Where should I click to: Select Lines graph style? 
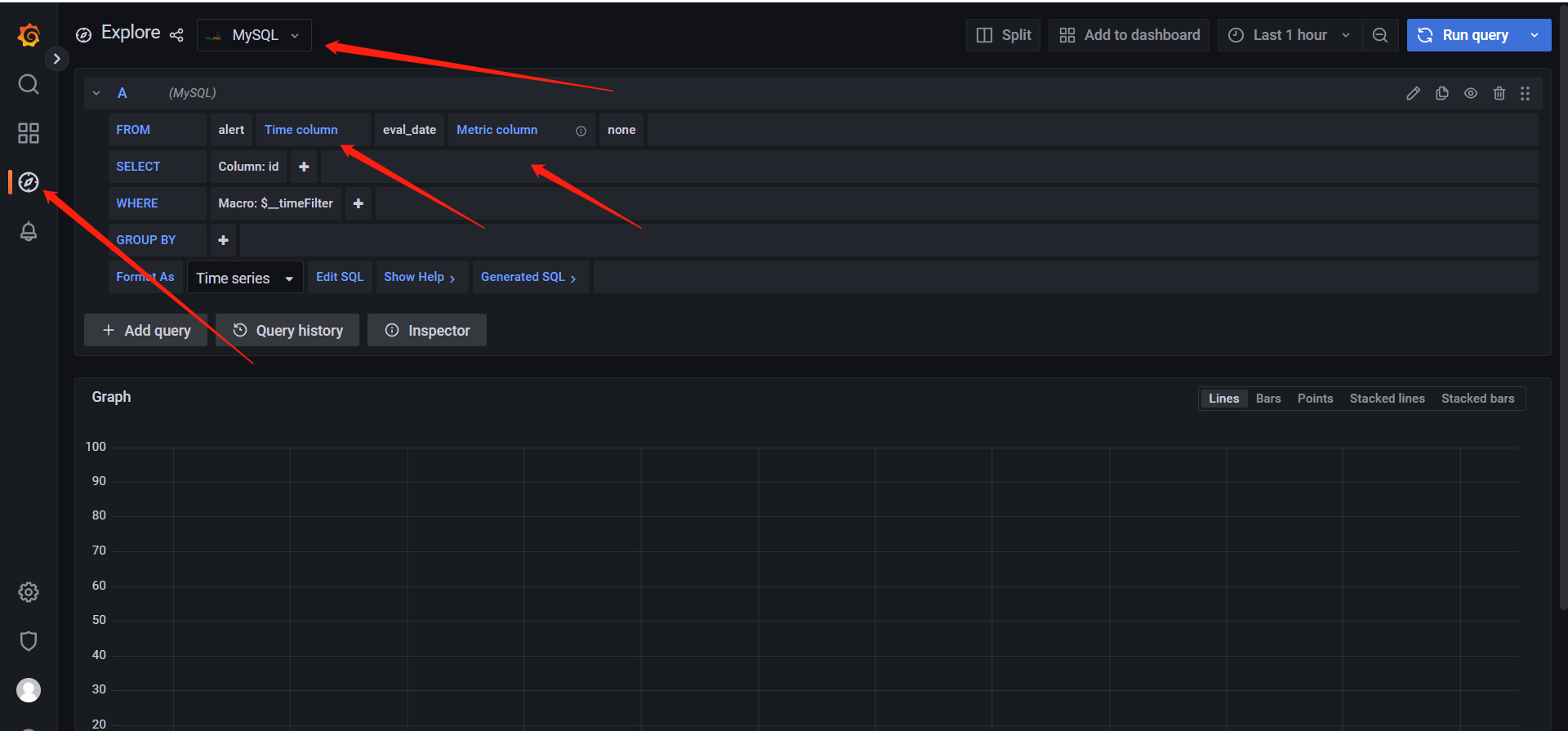(1223, 399)
